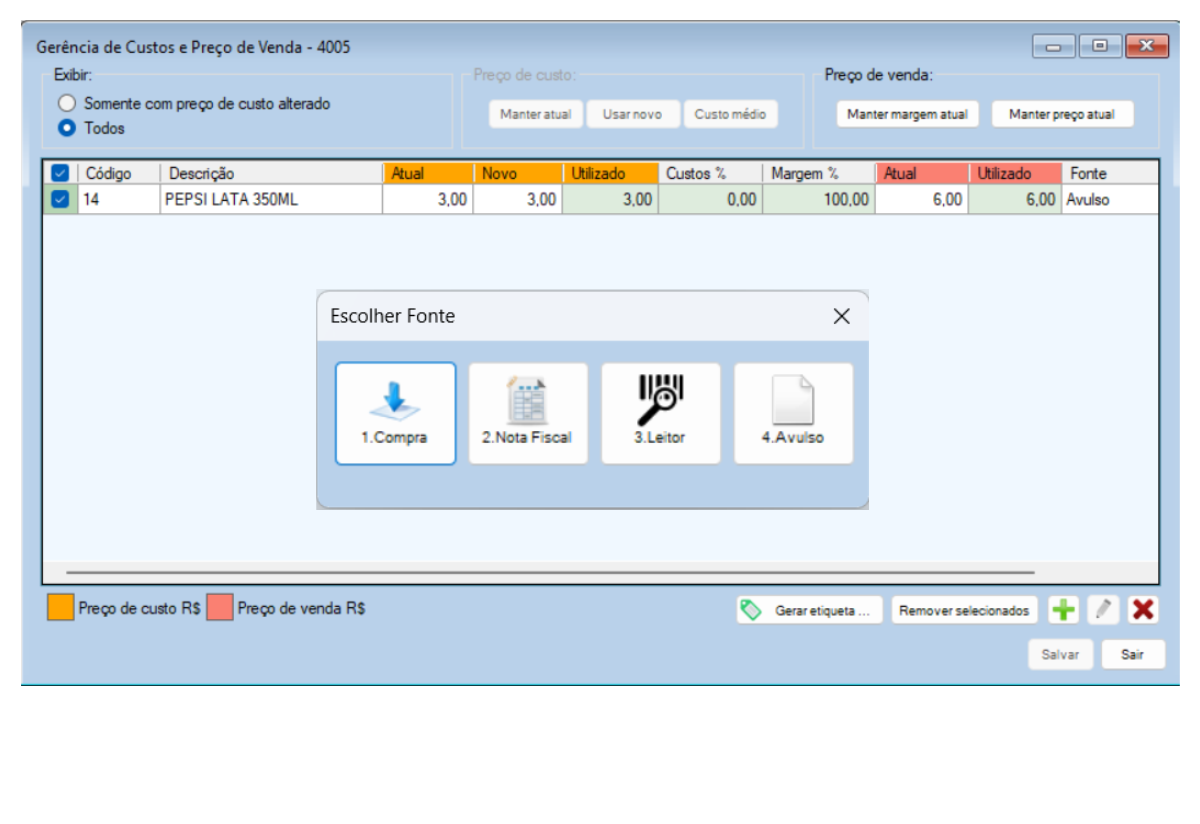Screen dimensions: 1200x824
Task: Click the horizontal scrollbar of the grid
Action: pos(550,573)
